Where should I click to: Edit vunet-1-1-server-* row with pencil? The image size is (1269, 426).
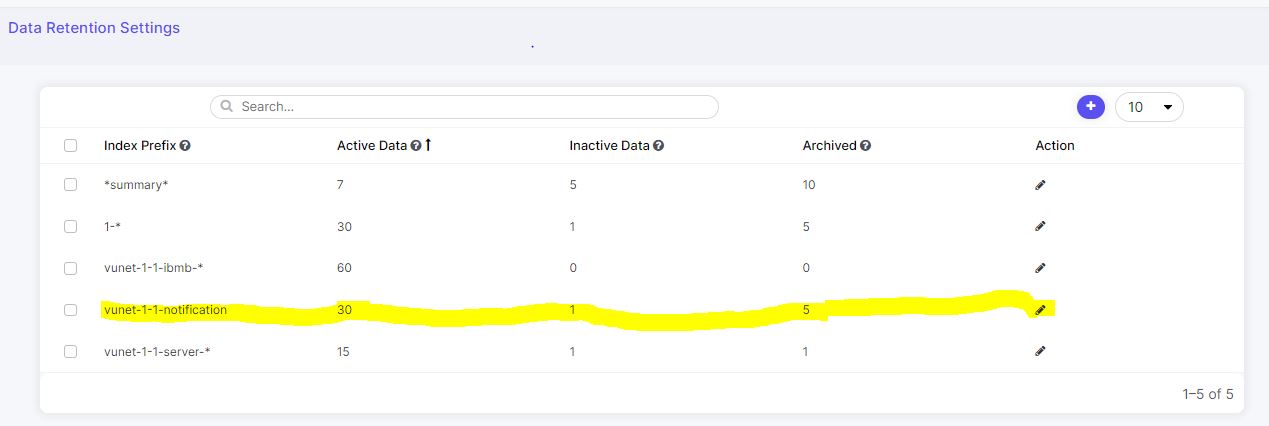pos(1040,351)
